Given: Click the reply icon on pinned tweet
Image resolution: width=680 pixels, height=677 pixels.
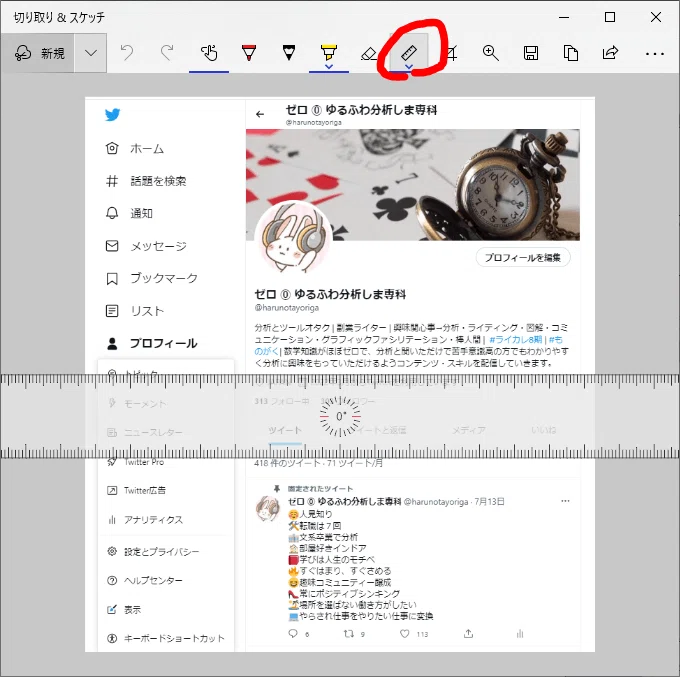Looking at the screenshot, I should pyautogui.click(x=293, y=634).
